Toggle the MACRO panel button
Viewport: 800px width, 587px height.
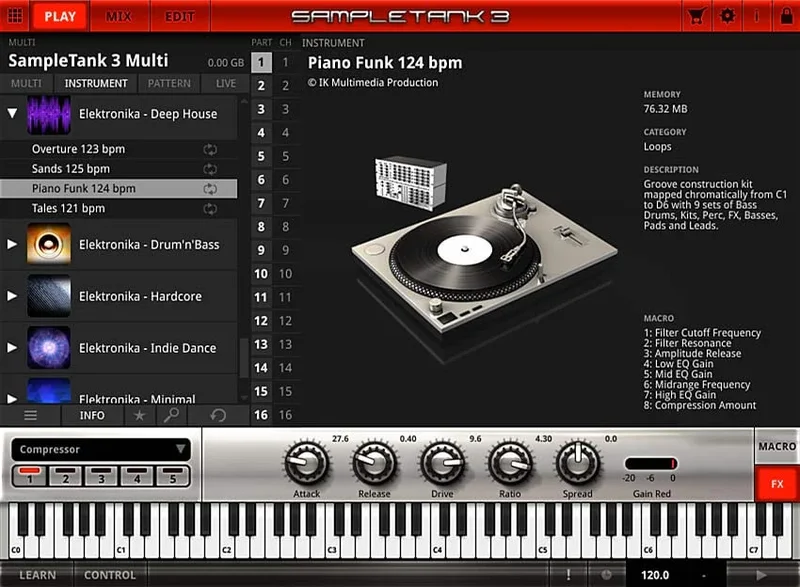(x=777, y=446)
